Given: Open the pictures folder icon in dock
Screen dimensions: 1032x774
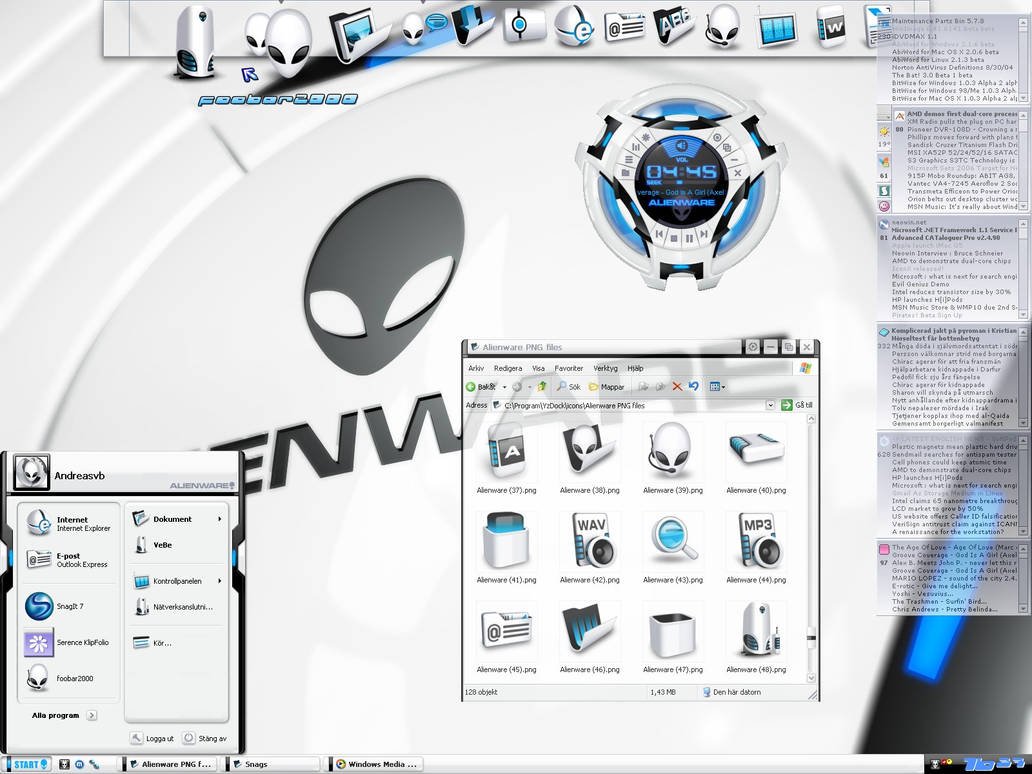Looking at the screenshot, I should [359, 33].
